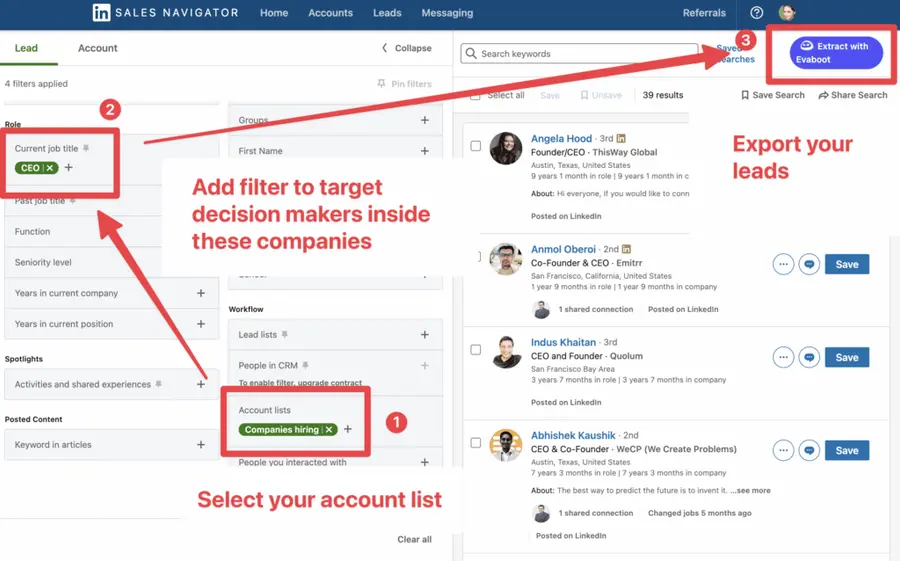Open the Leads menu

387,13
